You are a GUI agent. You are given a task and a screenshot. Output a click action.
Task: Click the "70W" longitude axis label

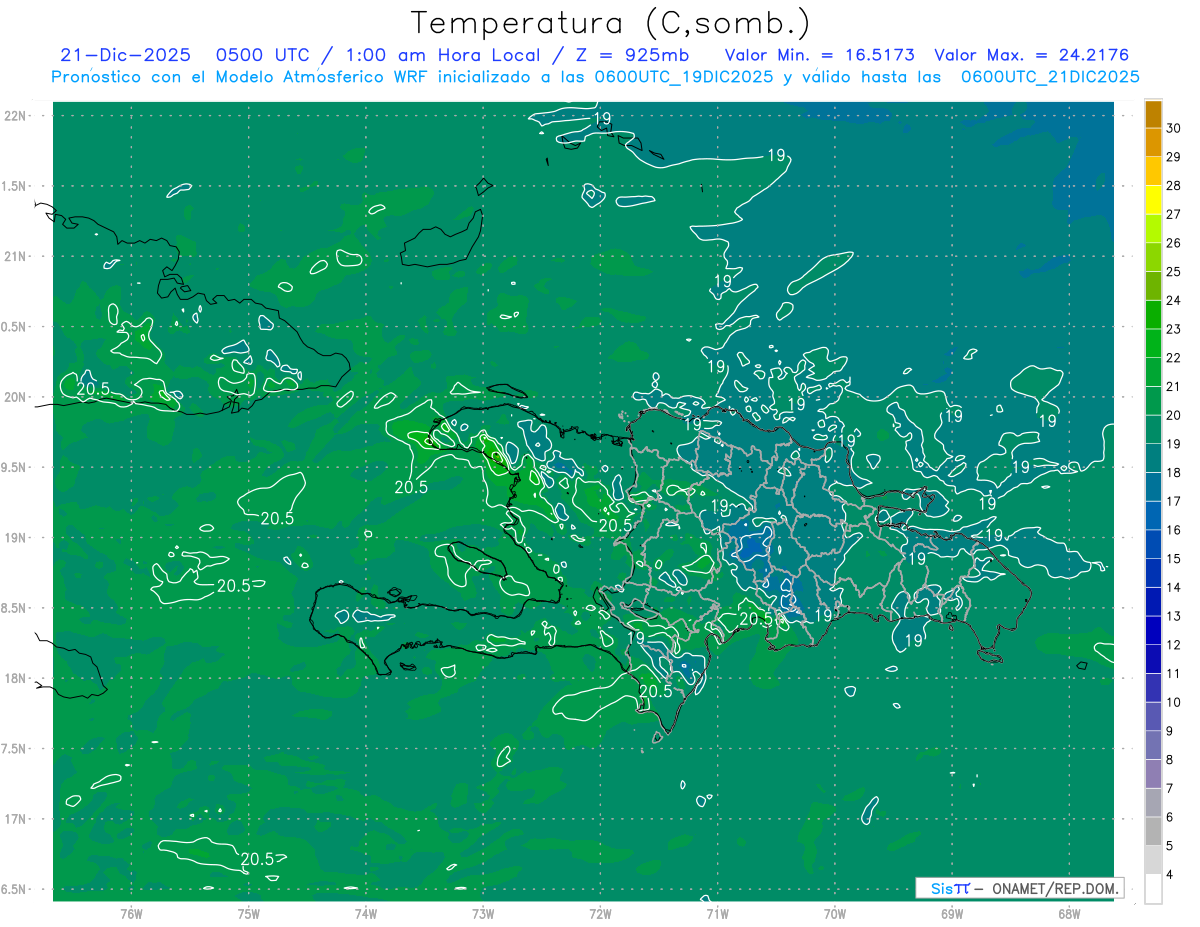tap(835, 914)
